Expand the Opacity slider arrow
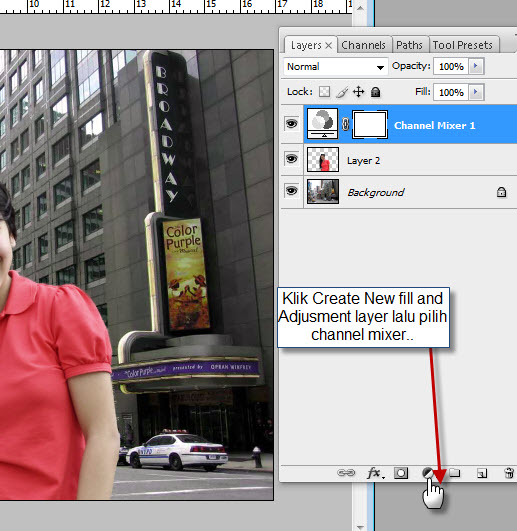Image resolution: width=517 pixels, height=531 pixels. tap(476, 66)
